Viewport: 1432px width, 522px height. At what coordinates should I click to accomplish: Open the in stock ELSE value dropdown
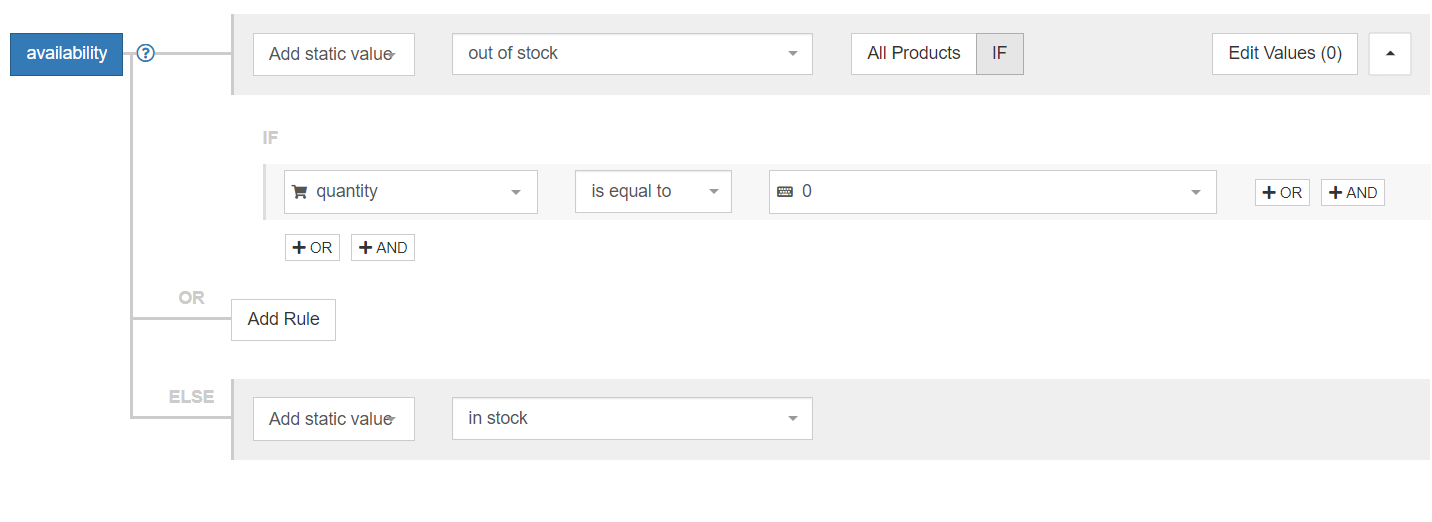click(632, 419)
